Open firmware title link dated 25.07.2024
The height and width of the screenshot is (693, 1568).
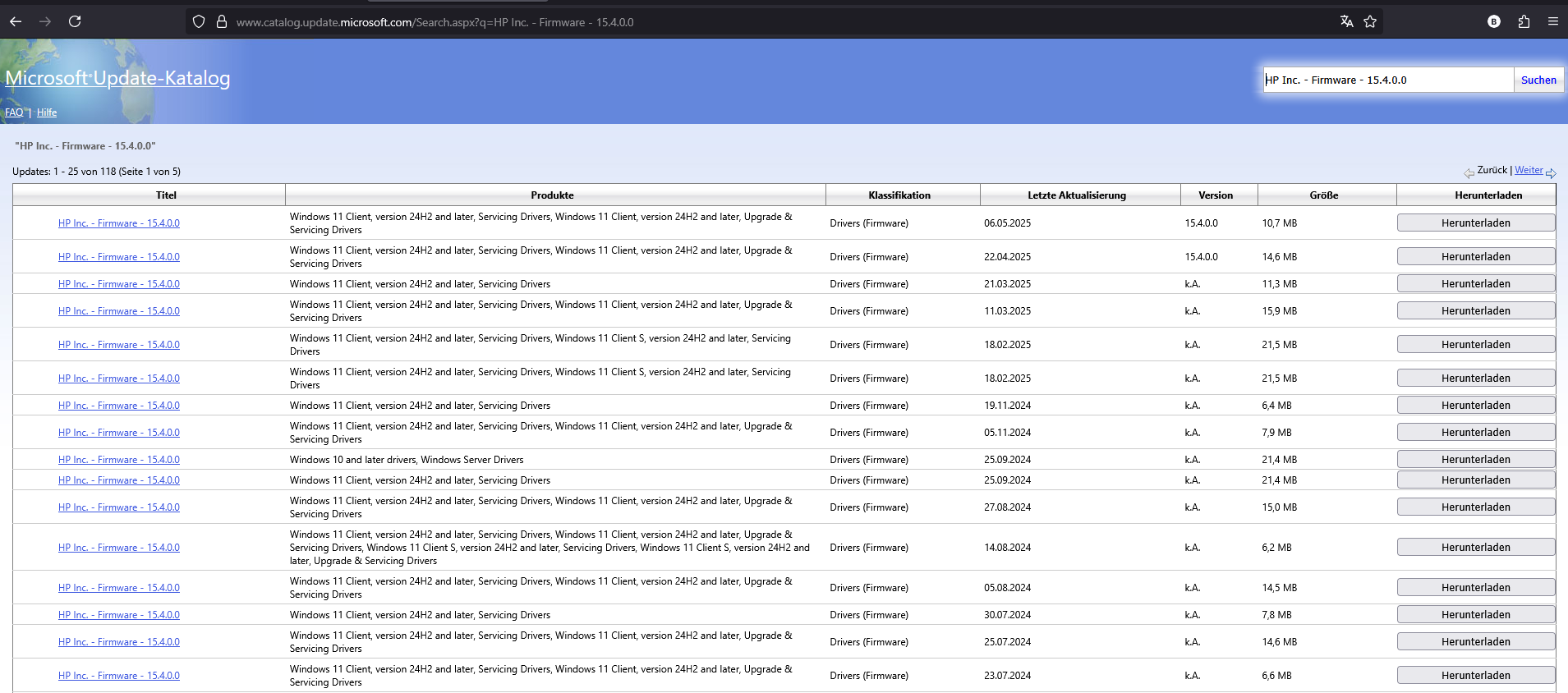coord(119,642)
